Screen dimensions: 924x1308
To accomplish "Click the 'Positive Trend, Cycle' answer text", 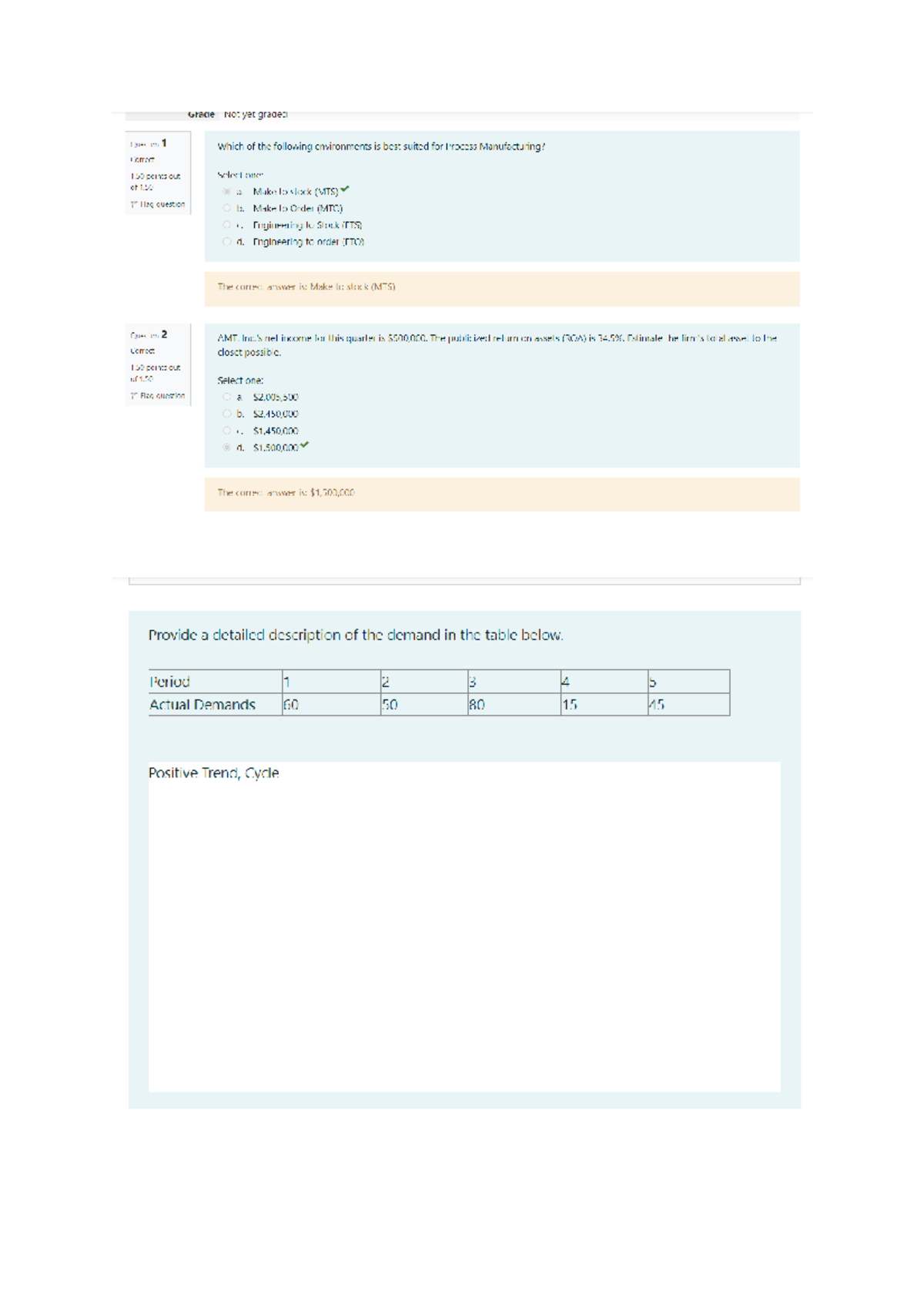I will [x=214, y=773].
